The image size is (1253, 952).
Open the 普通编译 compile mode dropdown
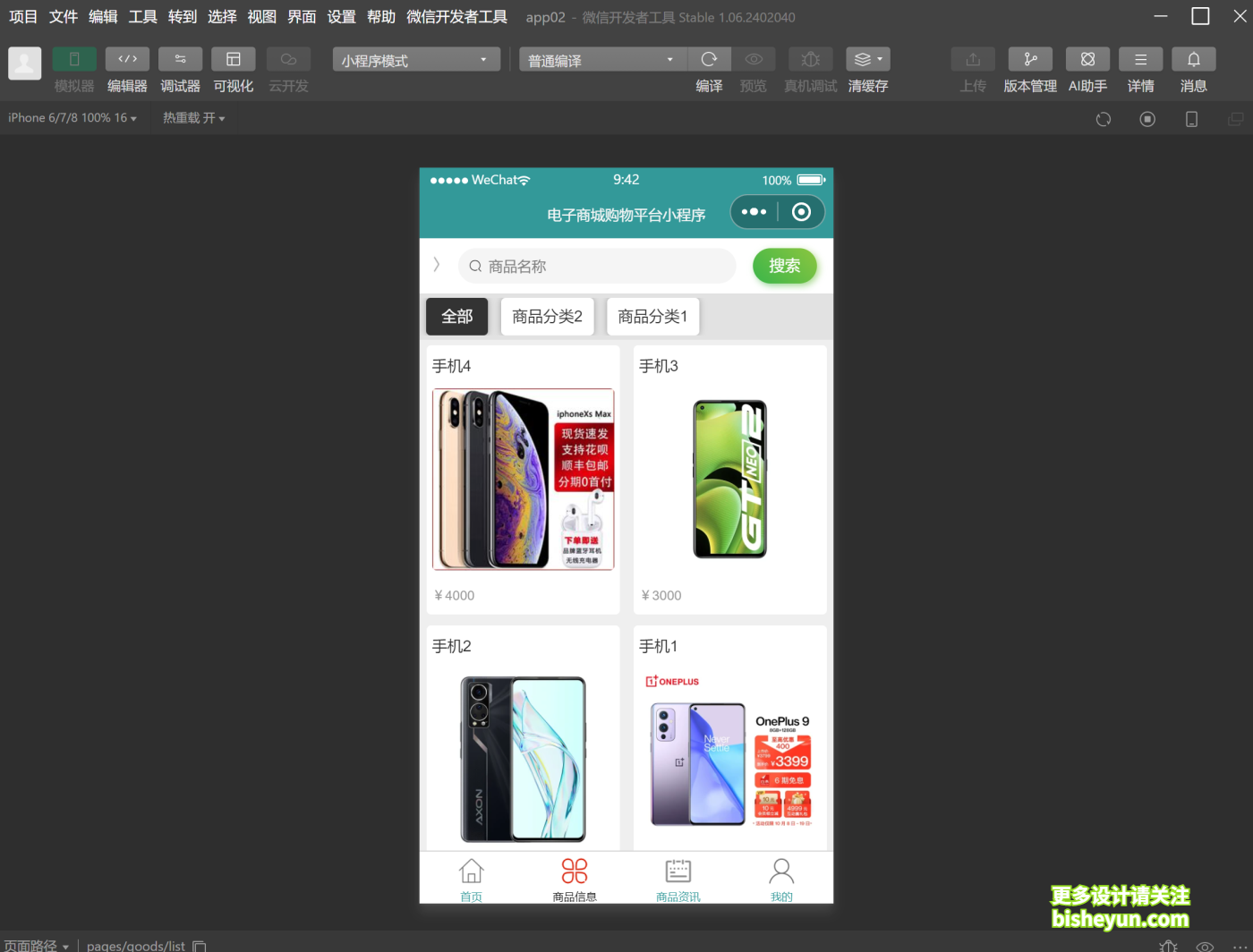pyautogui.click(x=601, y=59)
